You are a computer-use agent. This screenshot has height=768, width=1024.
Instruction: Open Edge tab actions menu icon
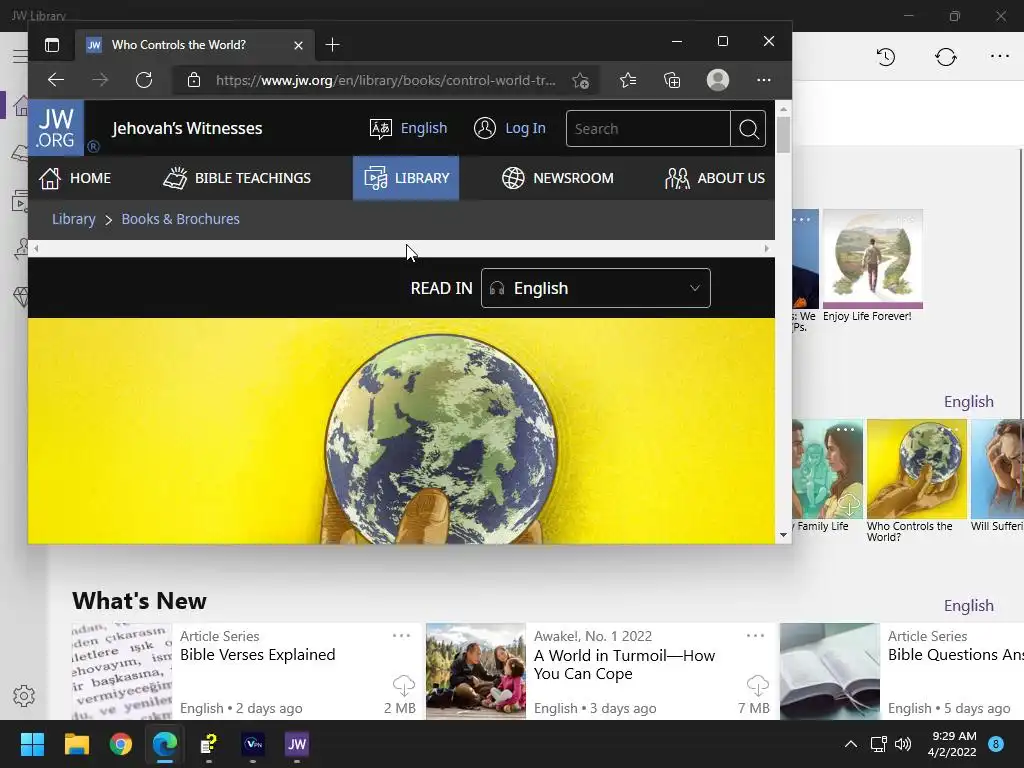click(52, 45)
